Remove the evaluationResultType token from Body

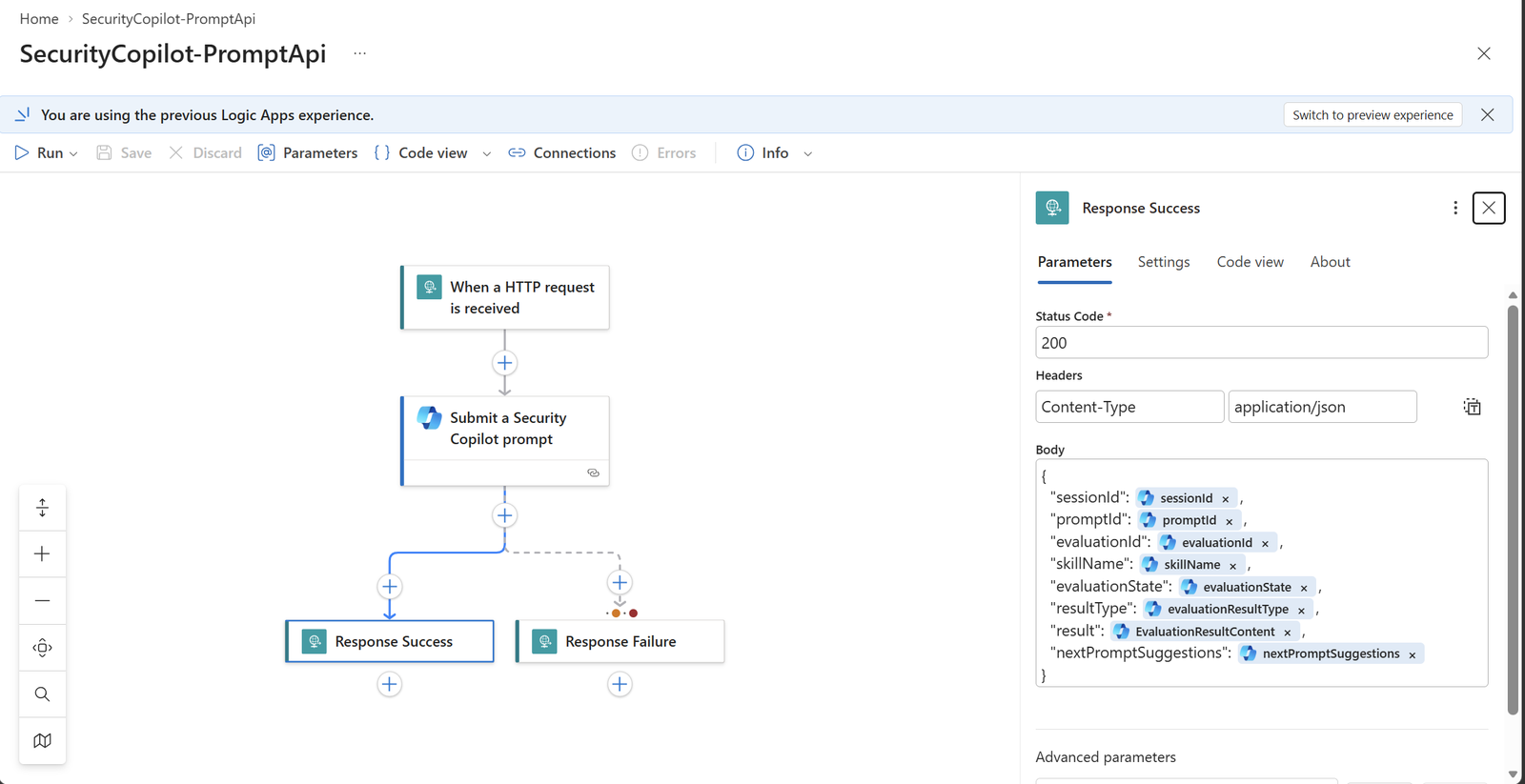click(1301, 611)
